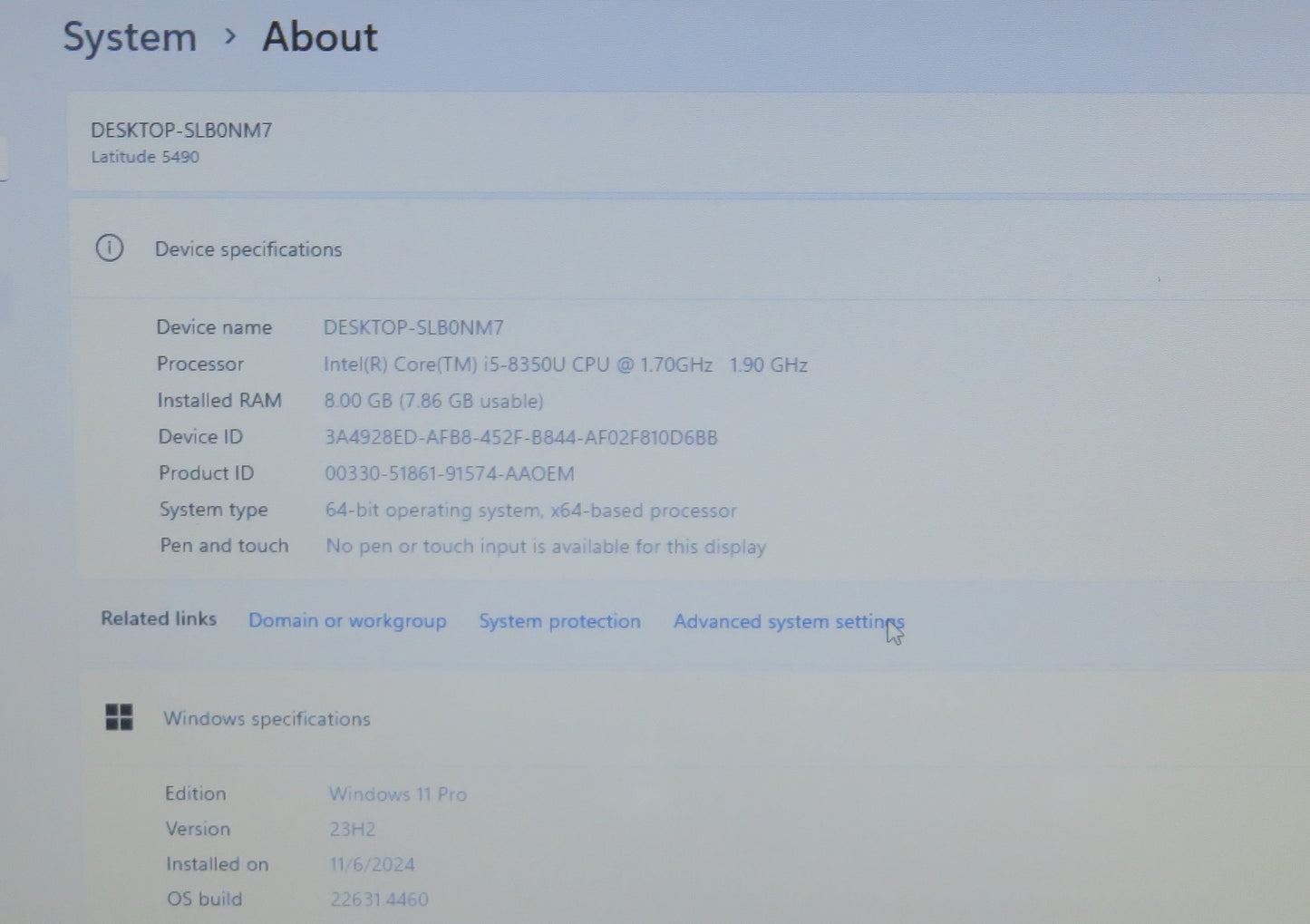Click the breadcrumb chevron after System
1310x924 pixels.
click(230, 36)
